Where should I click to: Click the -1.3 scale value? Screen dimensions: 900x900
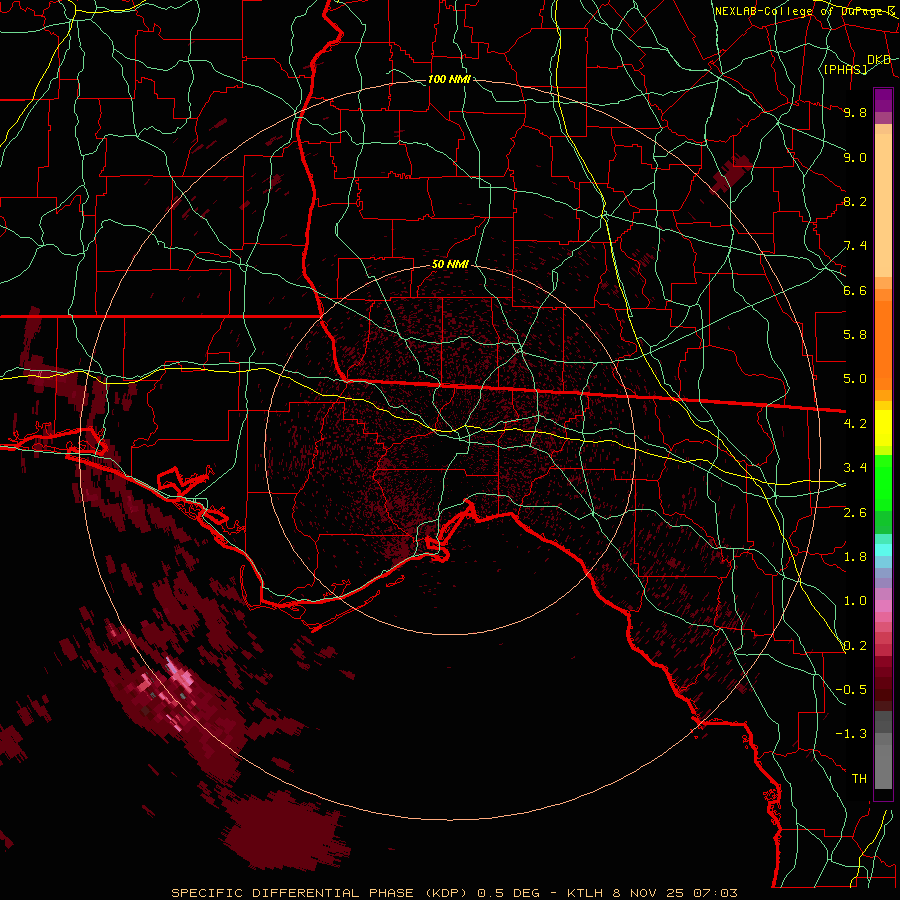(851, 734)
